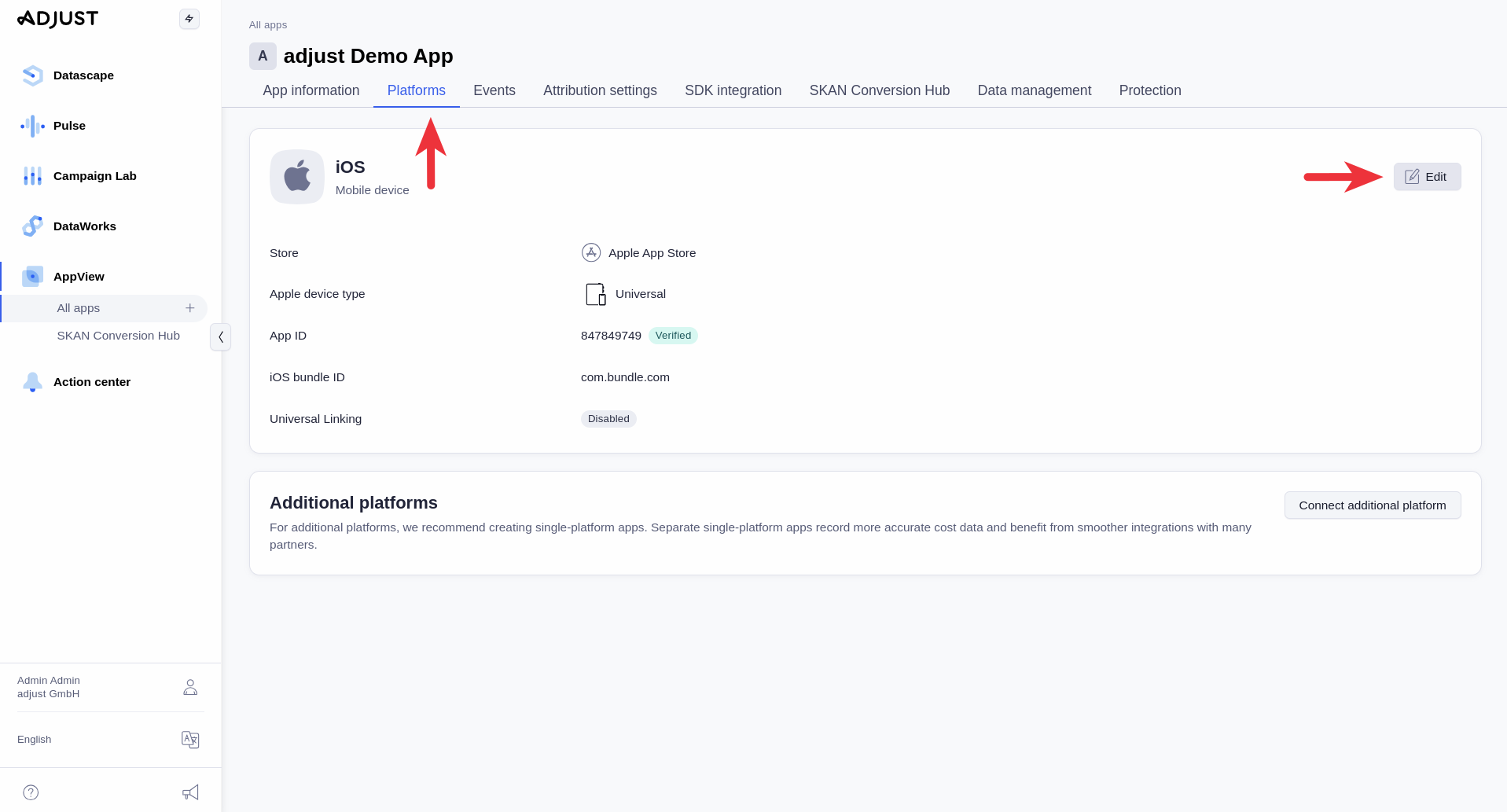Select All apps sidebar sub-item
This screenshot has width=1507, height=812.
tap(104, 308)
